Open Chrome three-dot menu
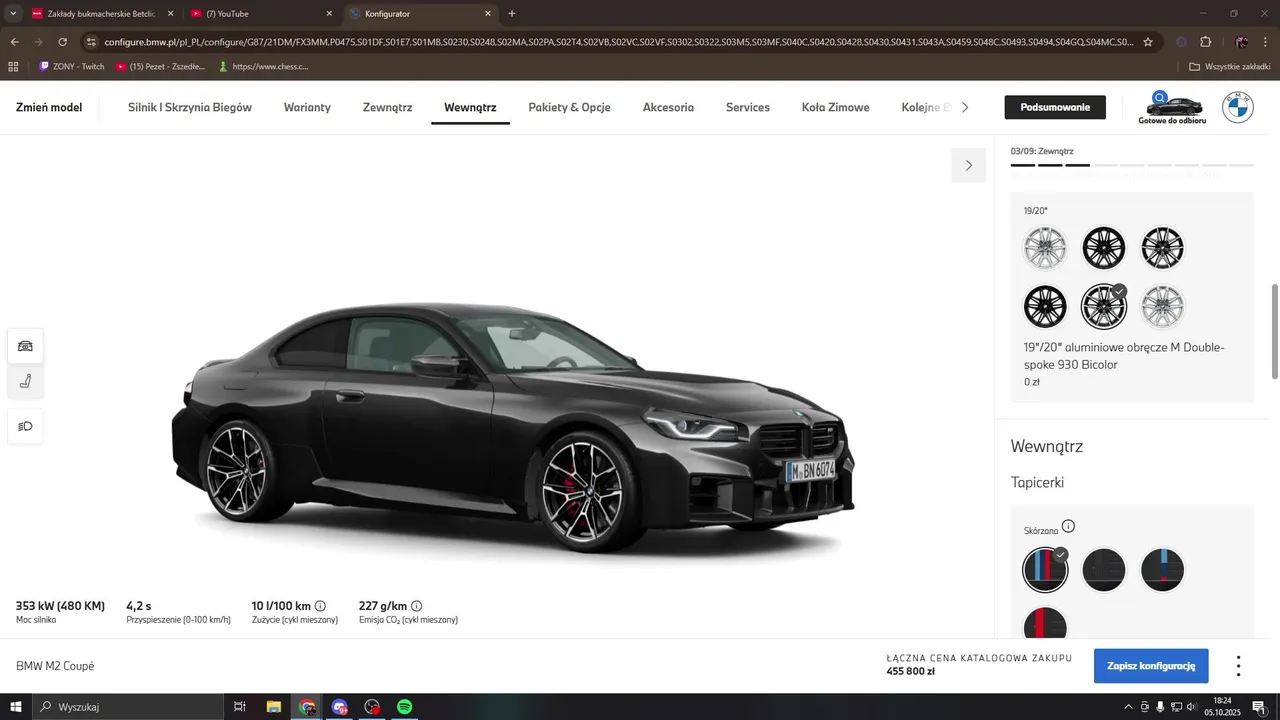 pos(1266,42)
